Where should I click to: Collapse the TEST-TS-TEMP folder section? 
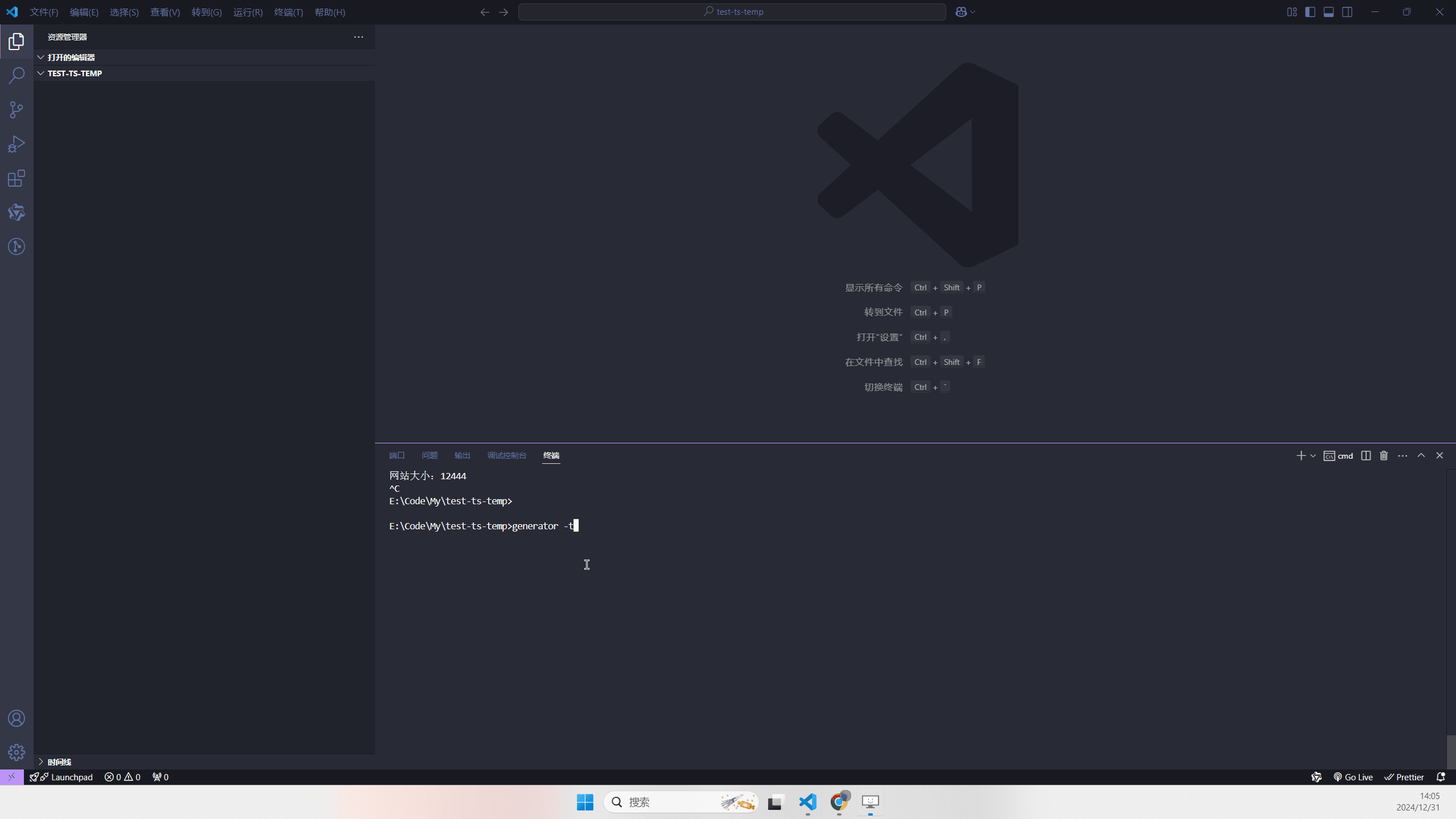[x=204, y=73]
